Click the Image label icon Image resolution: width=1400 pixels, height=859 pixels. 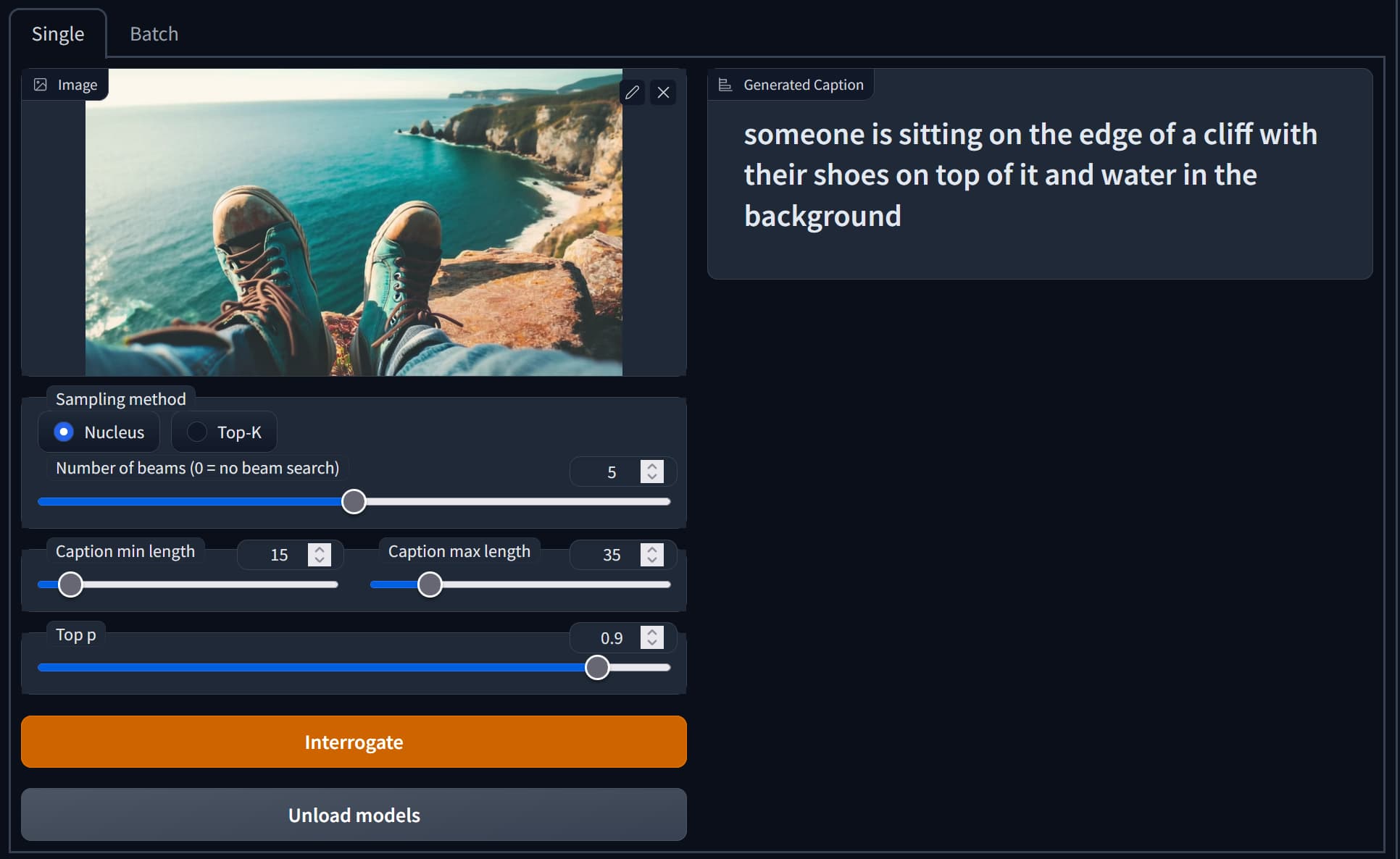41,85
